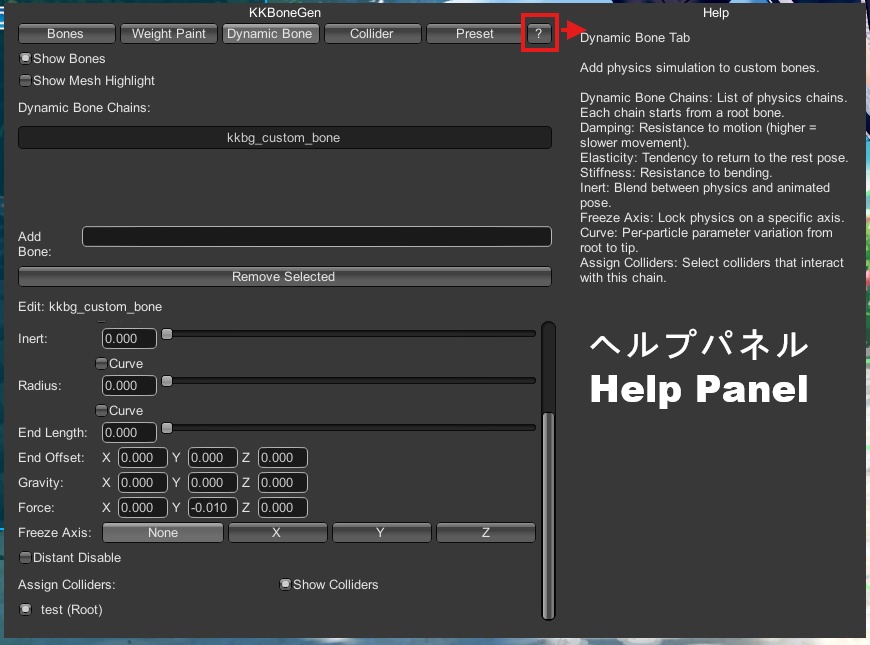Toggle the help panel with the ? button
The image size is (870, 645).
tap(538, 34)
